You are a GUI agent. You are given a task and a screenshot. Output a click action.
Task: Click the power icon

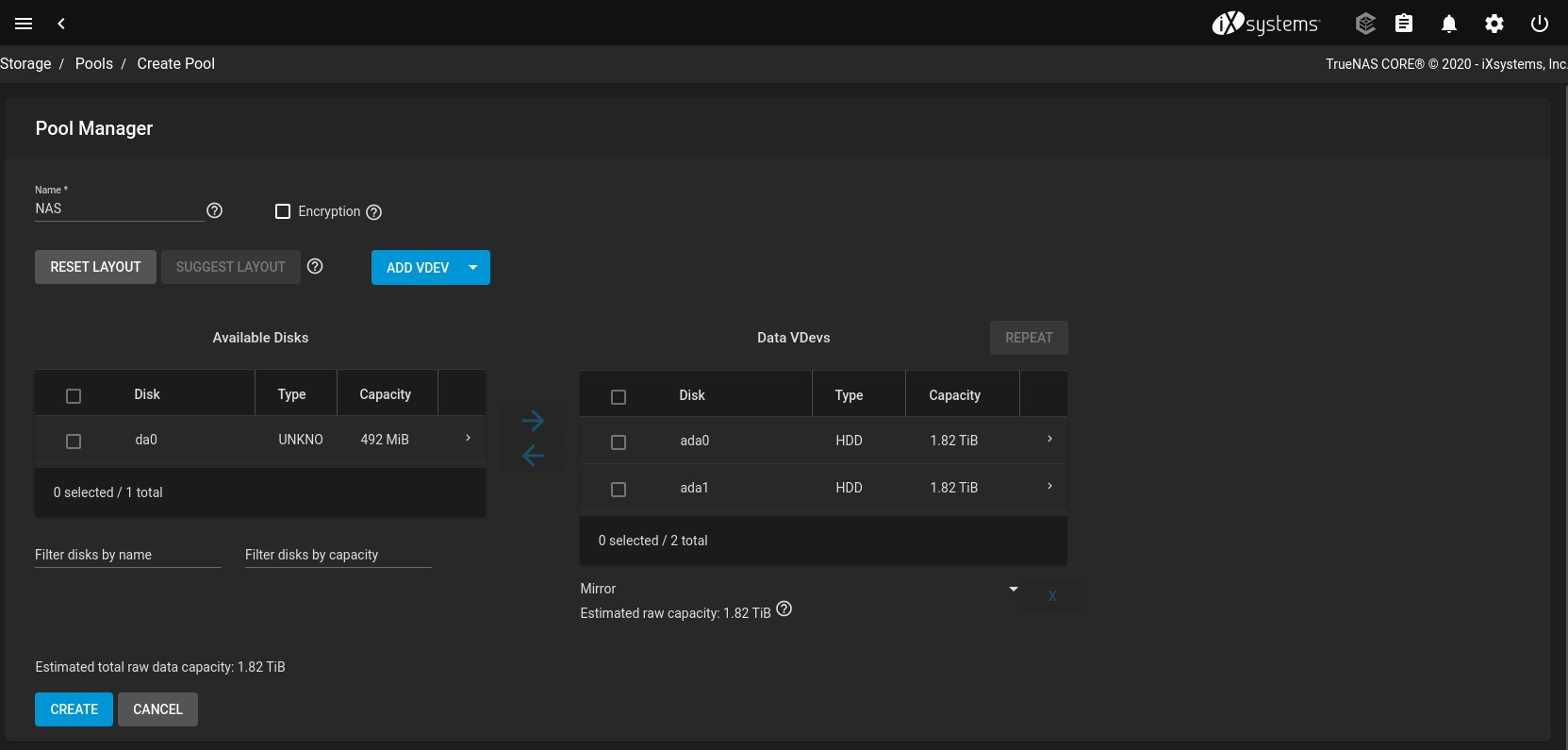pos(1539,24)
